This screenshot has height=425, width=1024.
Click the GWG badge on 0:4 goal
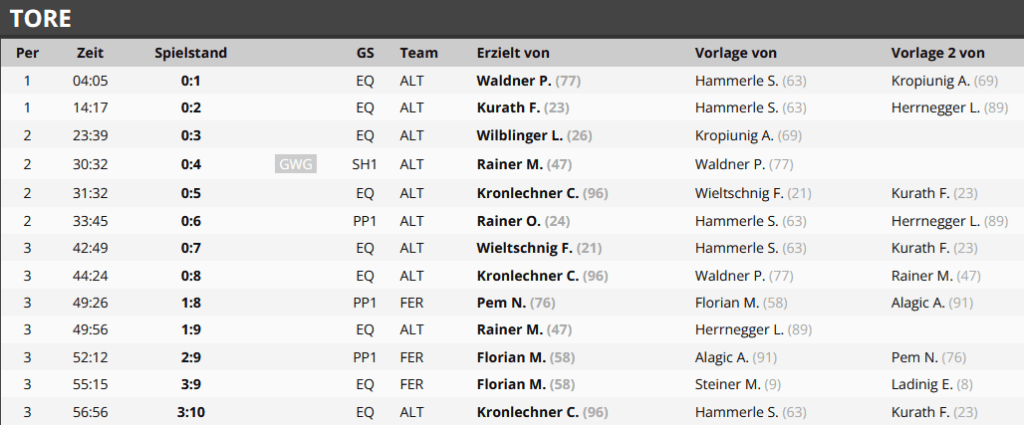click(296, 164)
